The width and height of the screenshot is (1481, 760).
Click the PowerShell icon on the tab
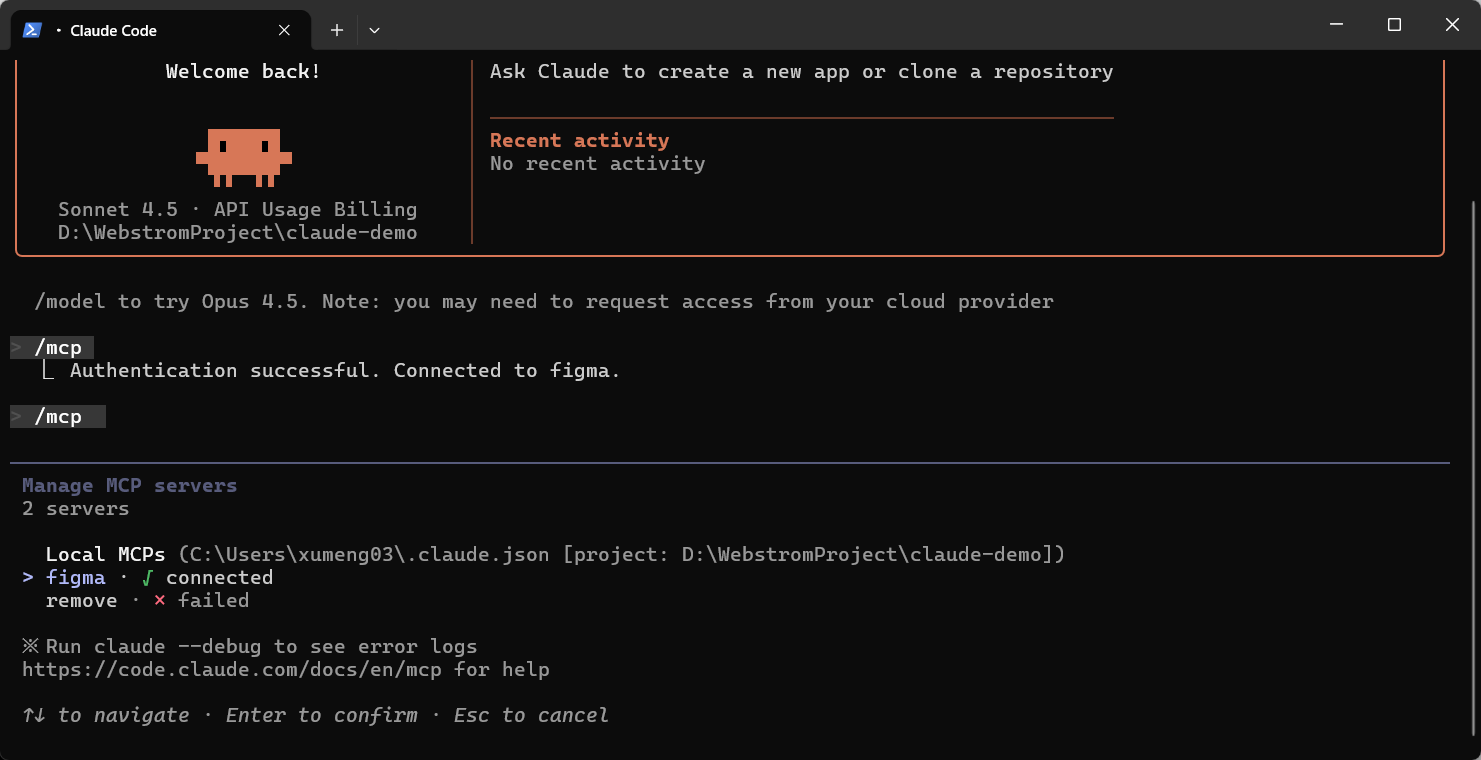pyautogui.click(x=32, y=30)
